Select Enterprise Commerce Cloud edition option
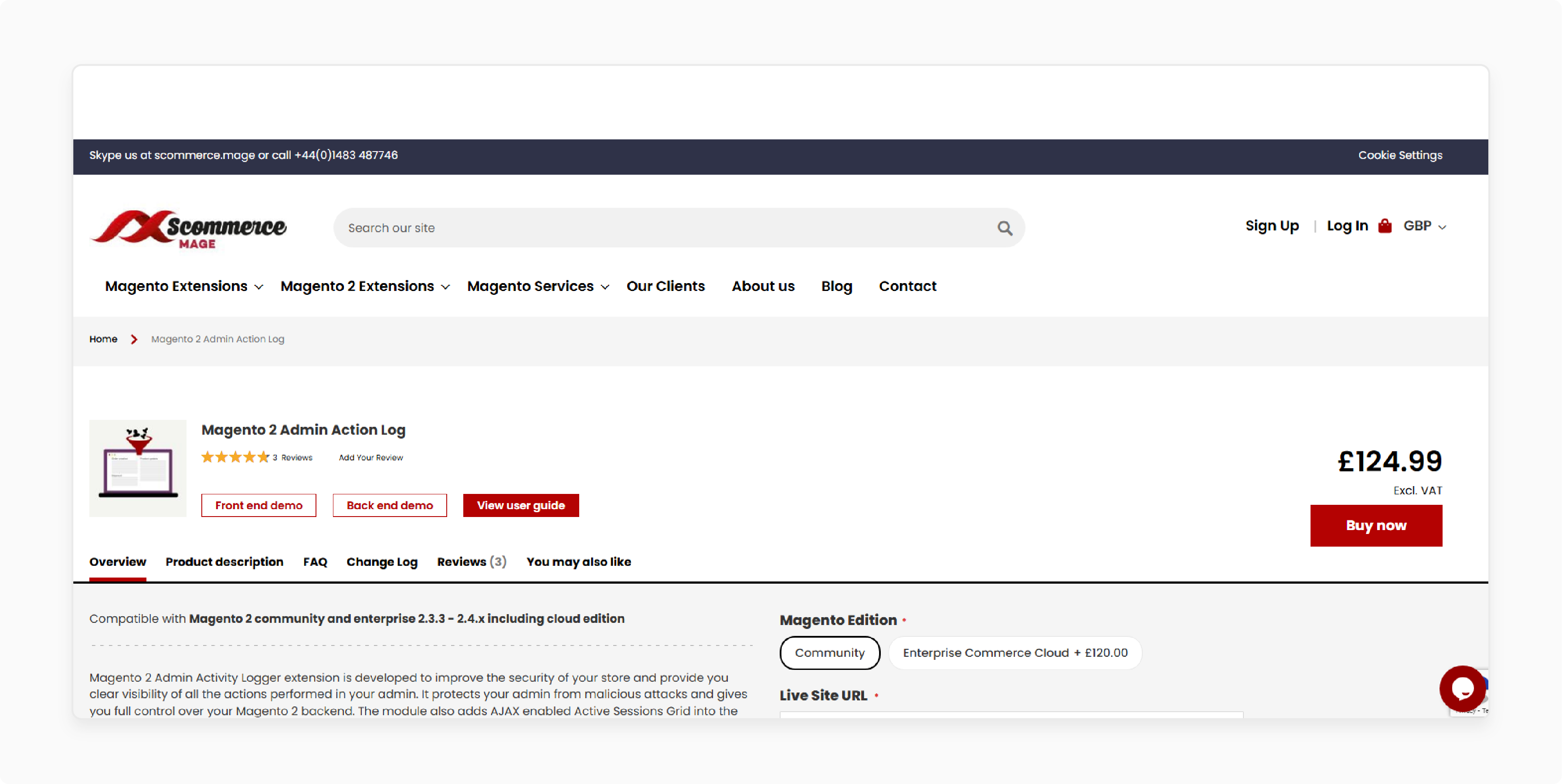Image resolution: width=1562 pixels, height=784 pixels. click(1015, 652)
